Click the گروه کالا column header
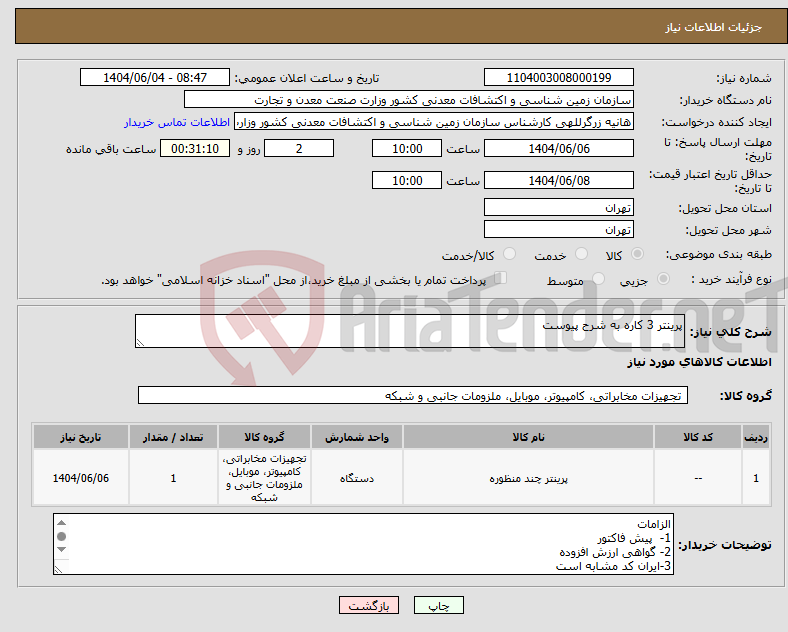788x632 pixels. click(264, 437)
